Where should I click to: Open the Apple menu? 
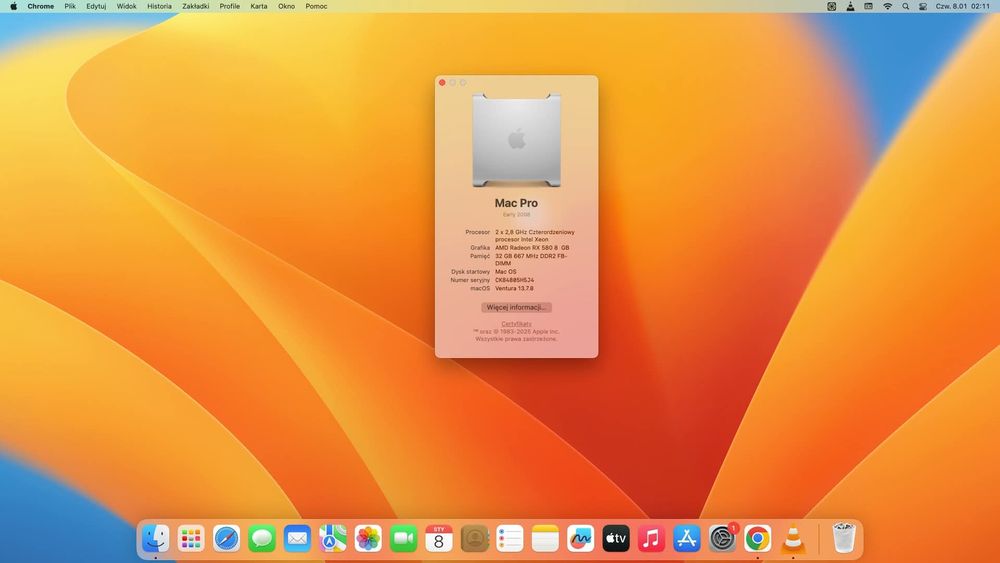13,6
